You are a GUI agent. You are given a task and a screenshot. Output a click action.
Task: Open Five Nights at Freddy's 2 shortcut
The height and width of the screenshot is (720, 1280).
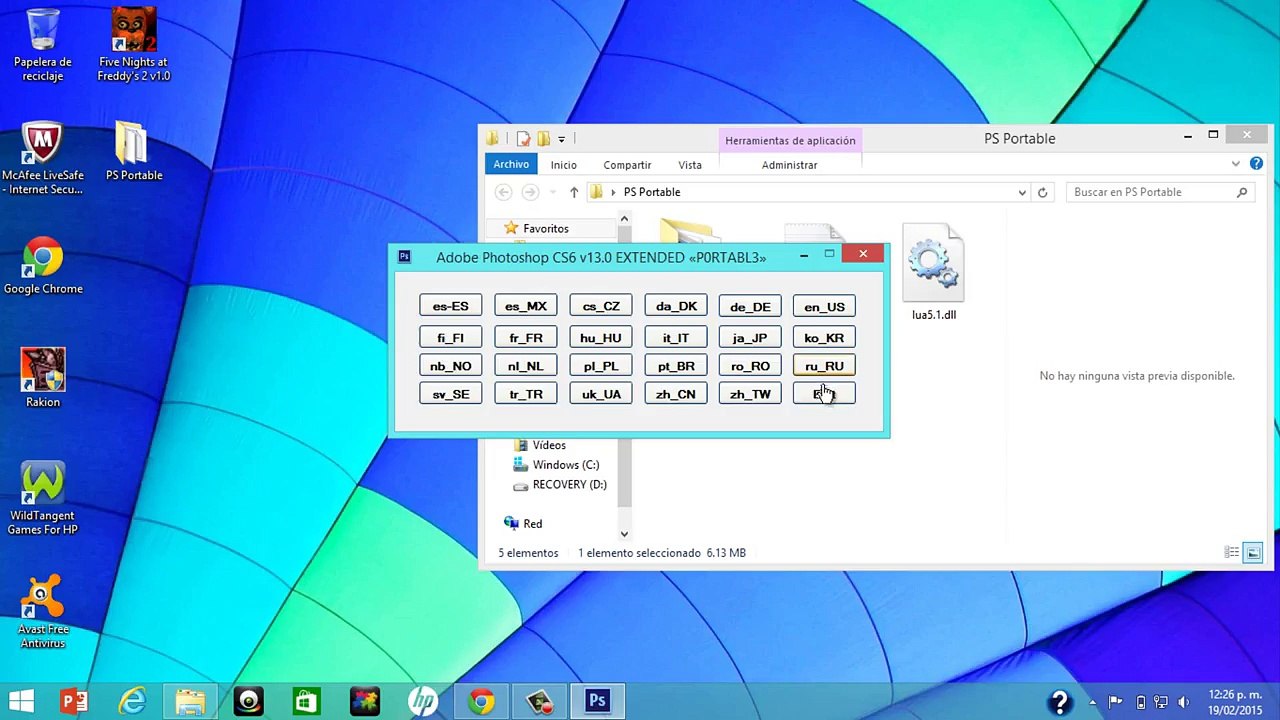point(133,45)
